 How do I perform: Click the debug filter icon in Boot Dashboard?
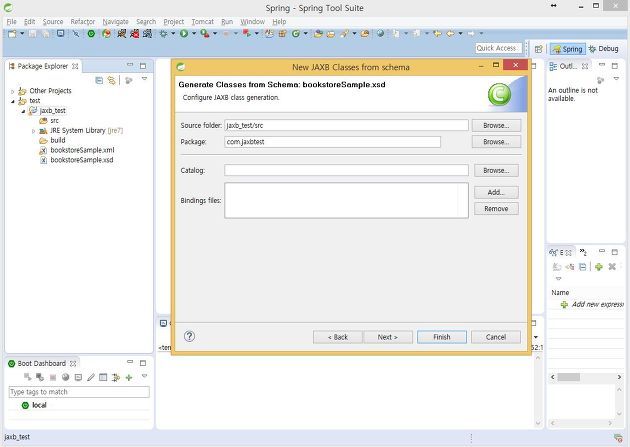(116, 377)
